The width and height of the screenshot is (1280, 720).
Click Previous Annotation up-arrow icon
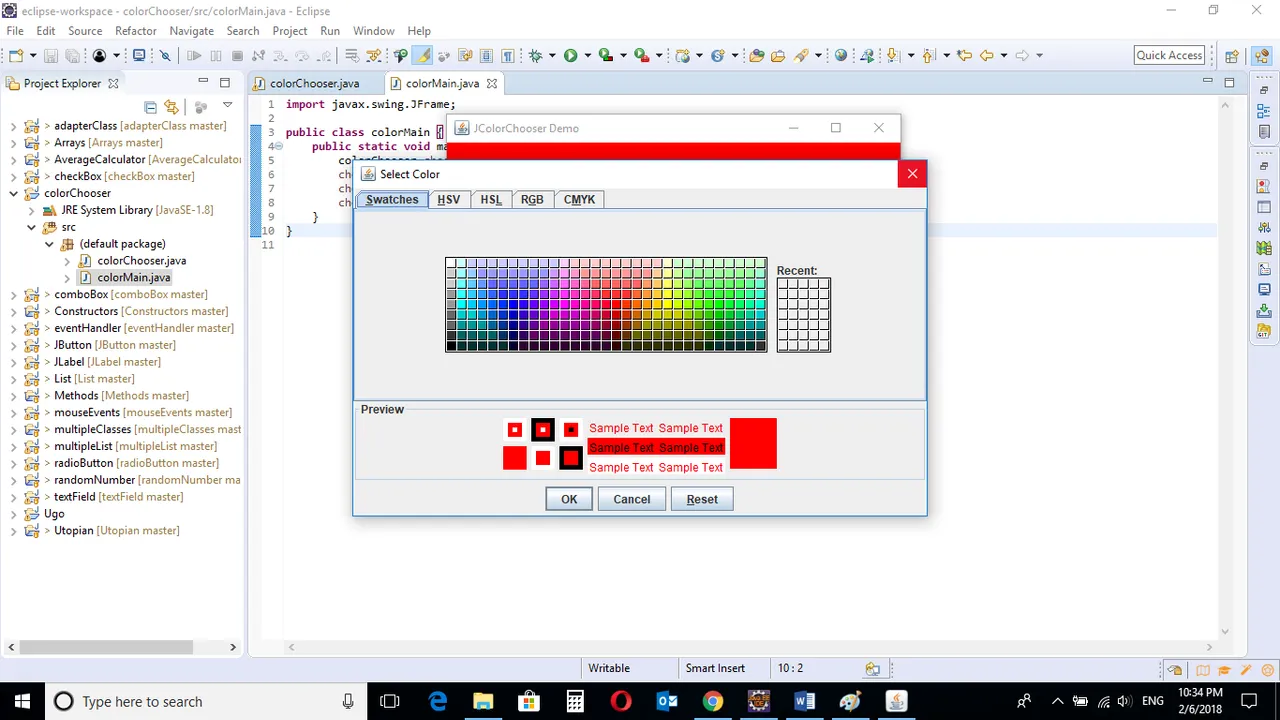click(929, 56)
